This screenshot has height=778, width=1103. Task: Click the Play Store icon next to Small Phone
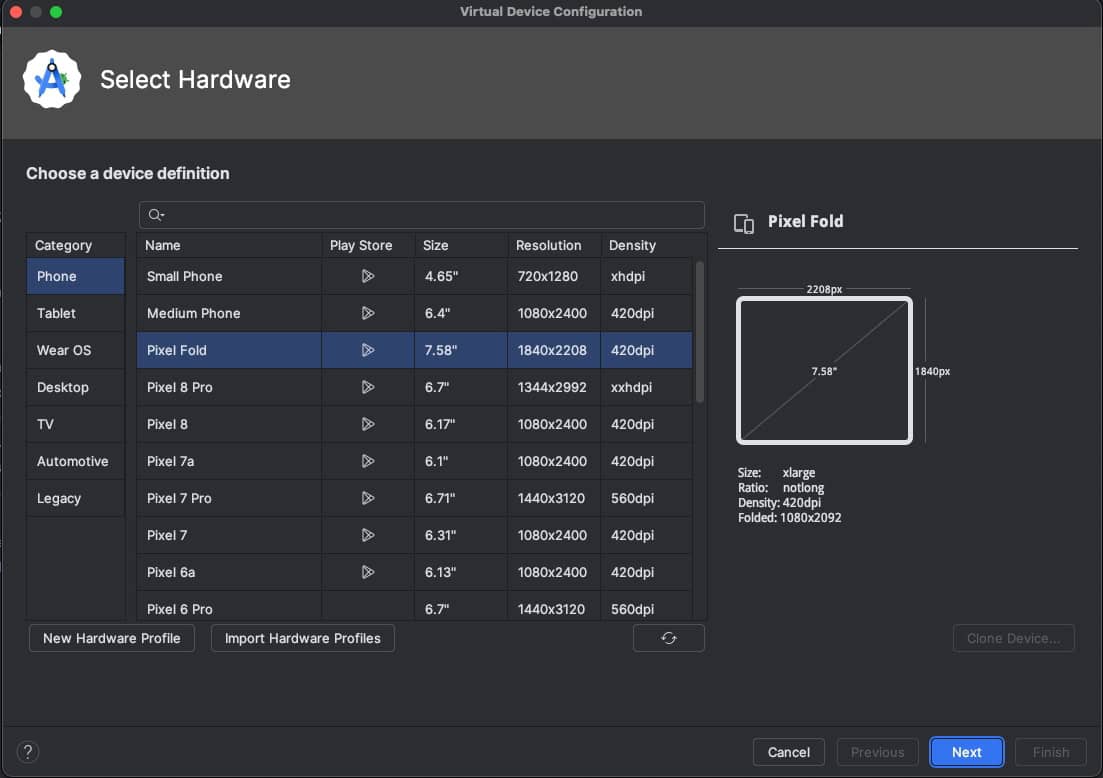[x=366, y=276]
